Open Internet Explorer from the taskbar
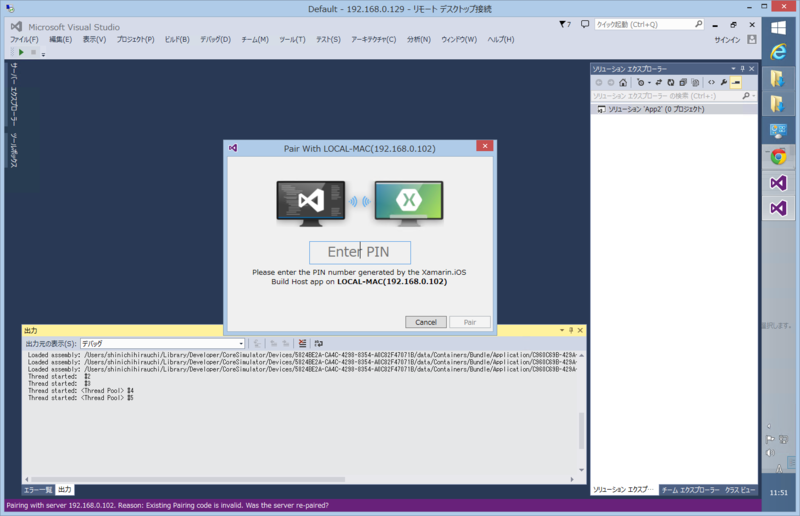This screenshot has height=516, width=800. pyautogui.click(x=778, y=52)
